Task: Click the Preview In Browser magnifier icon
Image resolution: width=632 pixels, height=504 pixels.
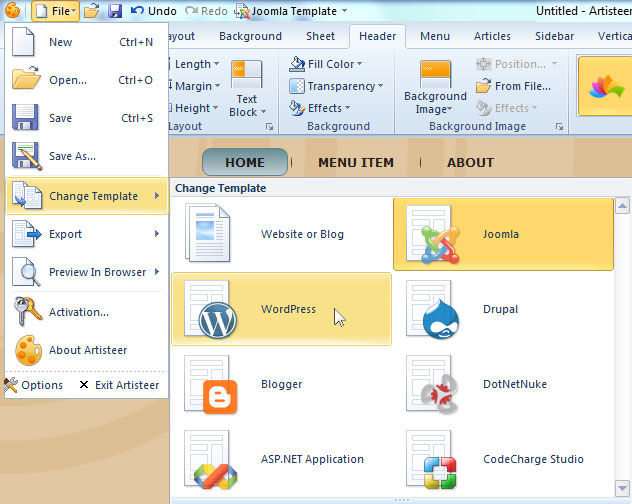Action: tap(26, 272)
